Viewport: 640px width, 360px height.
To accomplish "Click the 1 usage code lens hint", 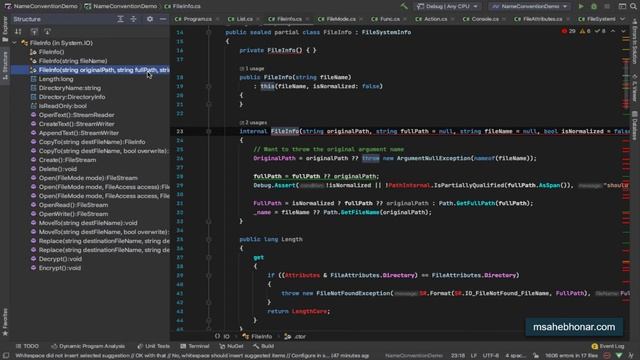I will coord(252,69).
